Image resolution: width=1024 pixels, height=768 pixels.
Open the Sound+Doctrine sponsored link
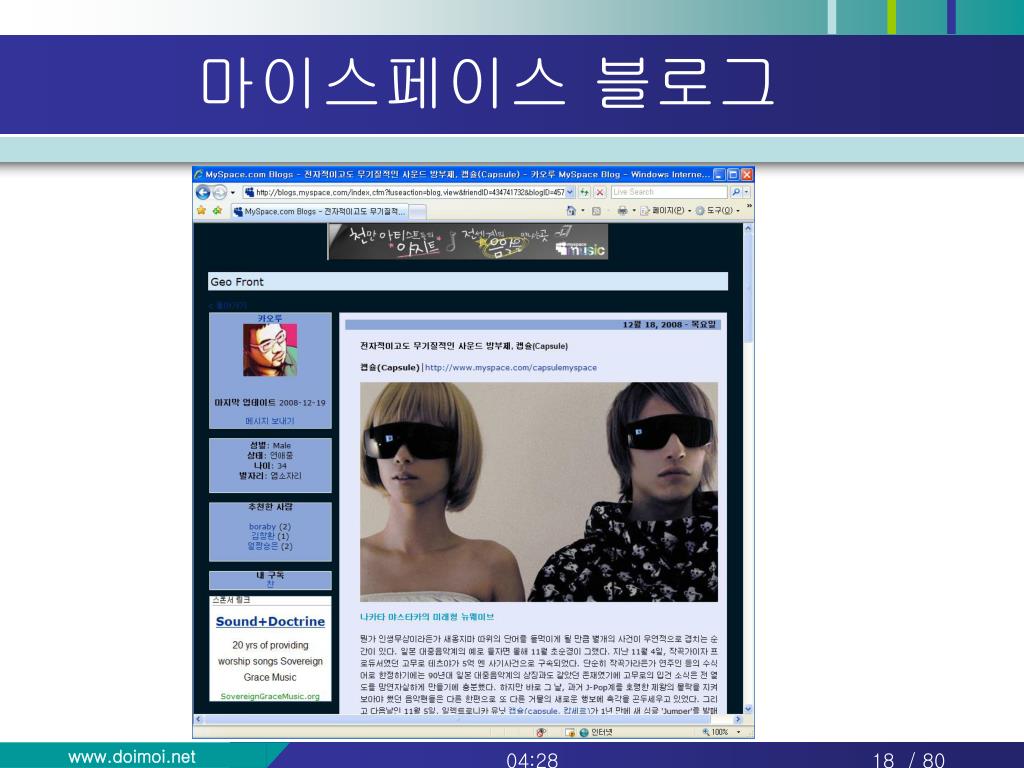point(270,622)
